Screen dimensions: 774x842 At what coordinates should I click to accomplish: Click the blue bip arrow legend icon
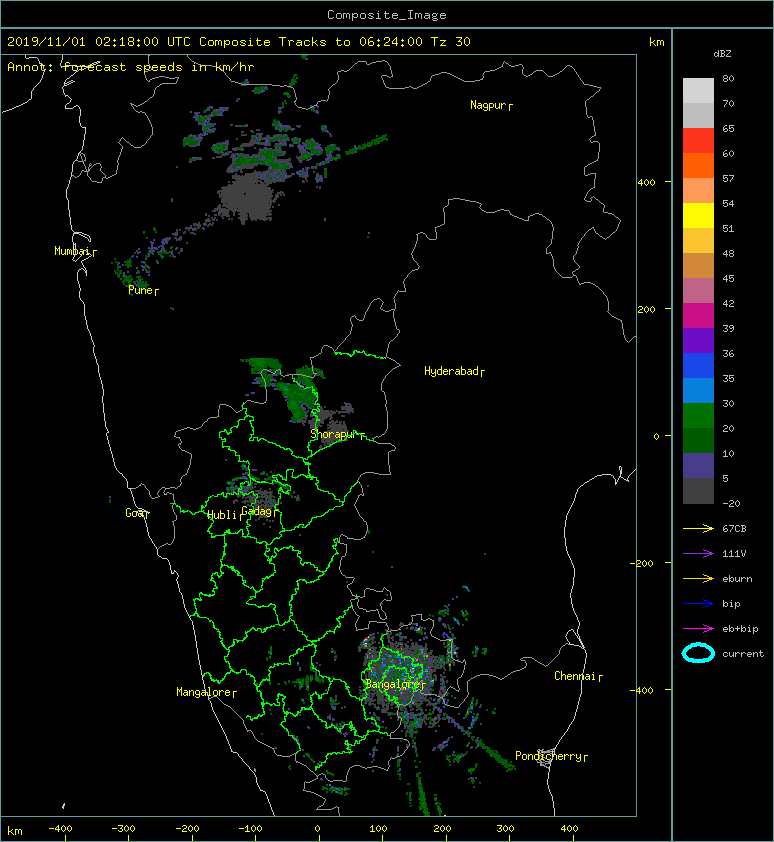click(698, 604)
